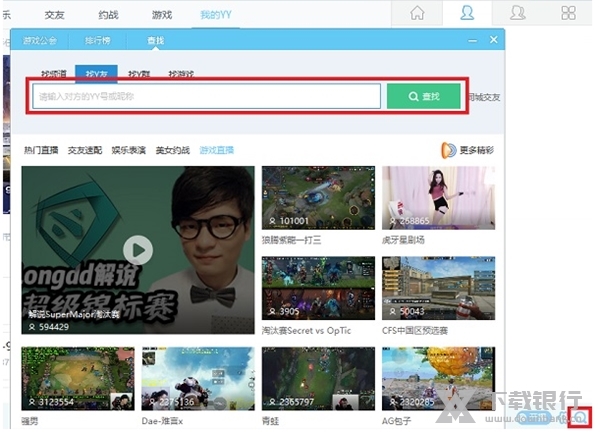Viewport: 600px width, 432px height.
Task: Open the Dae-雅言x stream thumbnail
Action: (198, 379)
